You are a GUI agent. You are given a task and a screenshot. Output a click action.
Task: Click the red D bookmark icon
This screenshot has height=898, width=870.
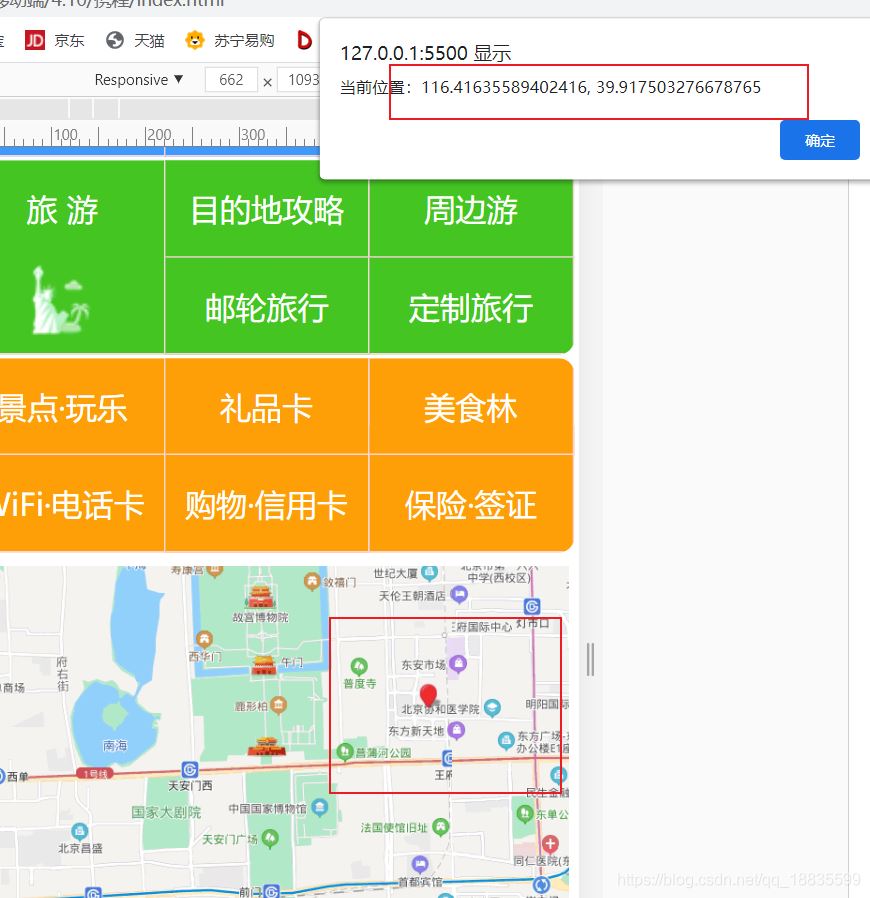305,40
